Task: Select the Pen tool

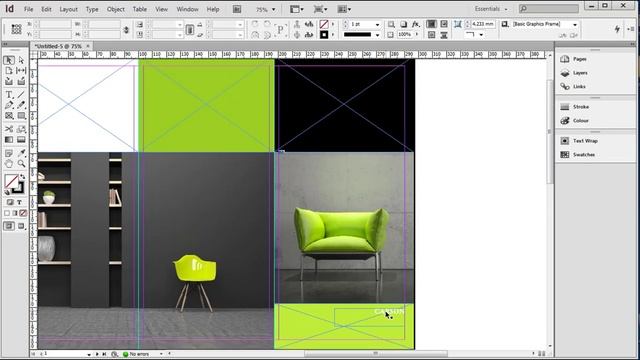Action: [9, 105]
